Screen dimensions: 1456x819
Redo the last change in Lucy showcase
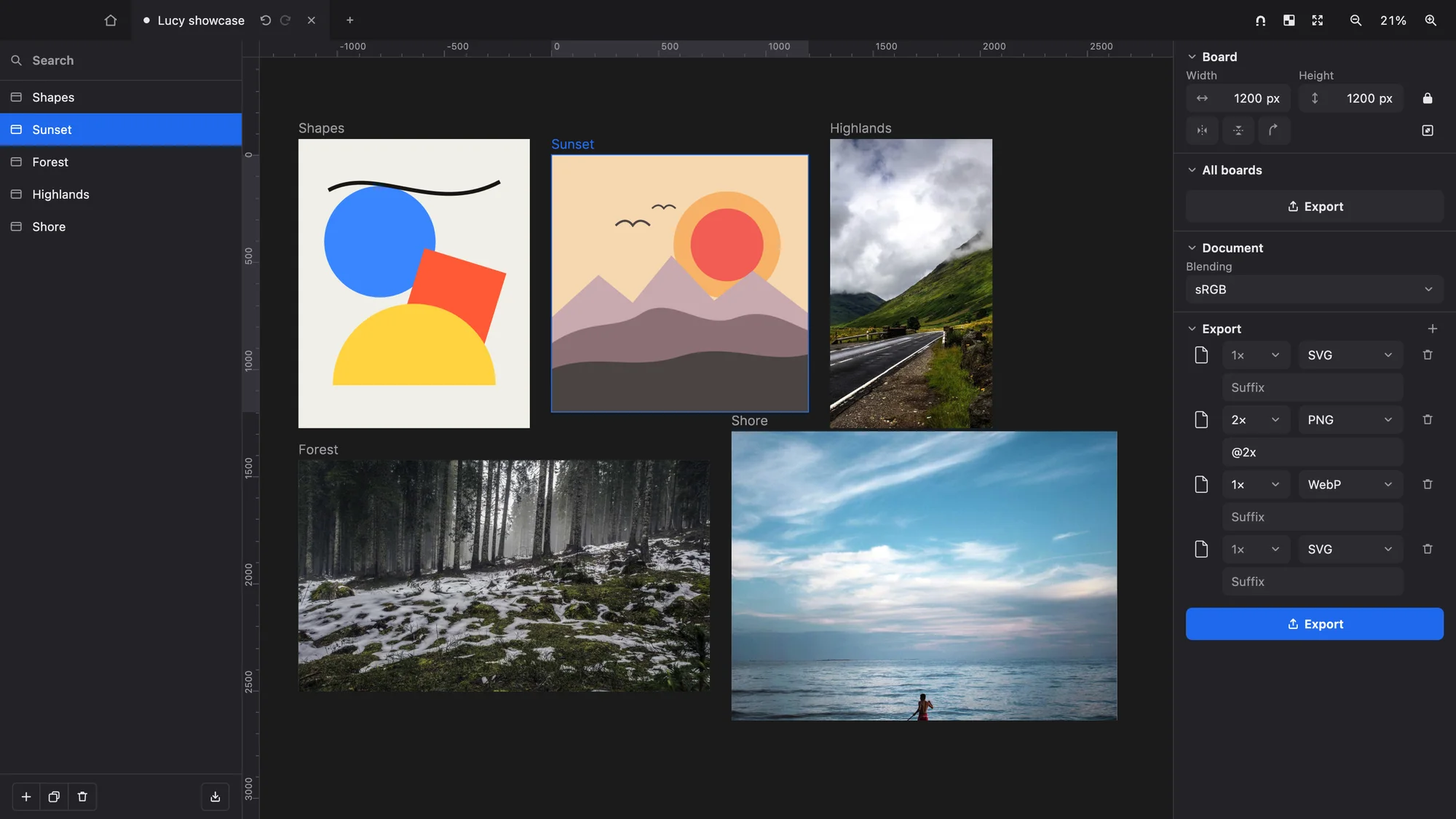[x=285, y=20]
